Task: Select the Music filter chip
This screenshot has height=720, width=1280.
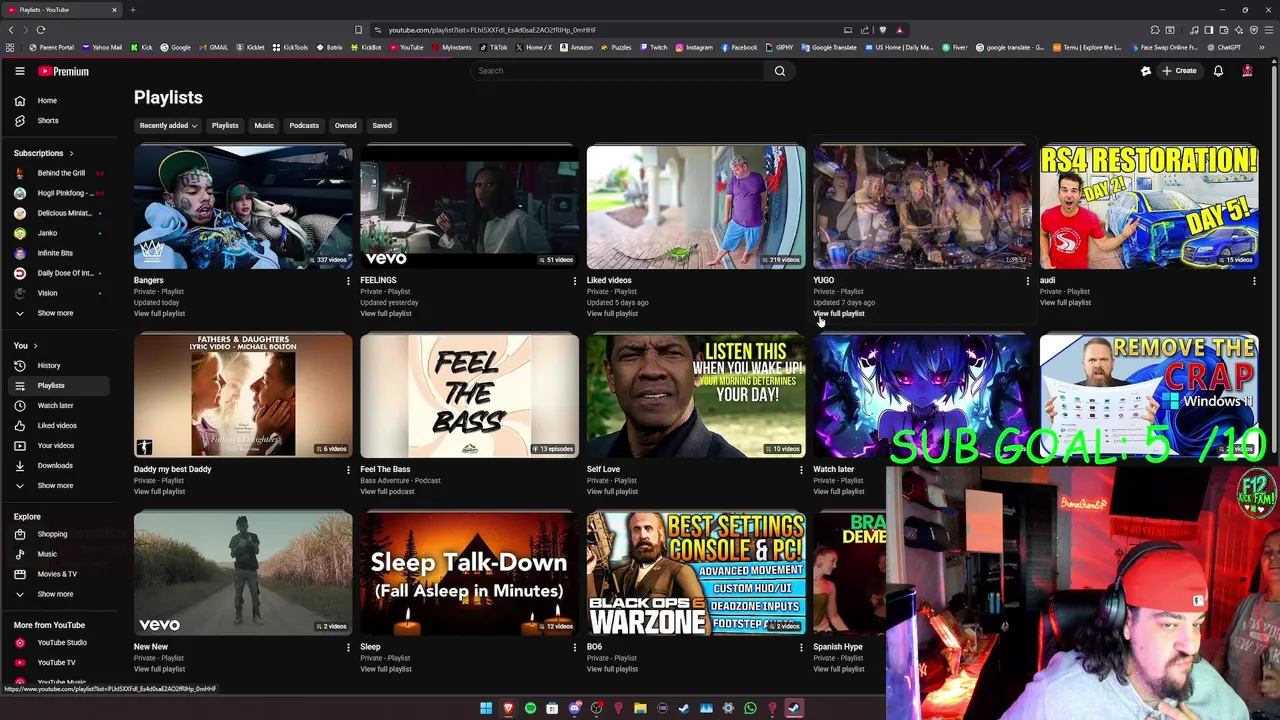Action: [264, 126]
